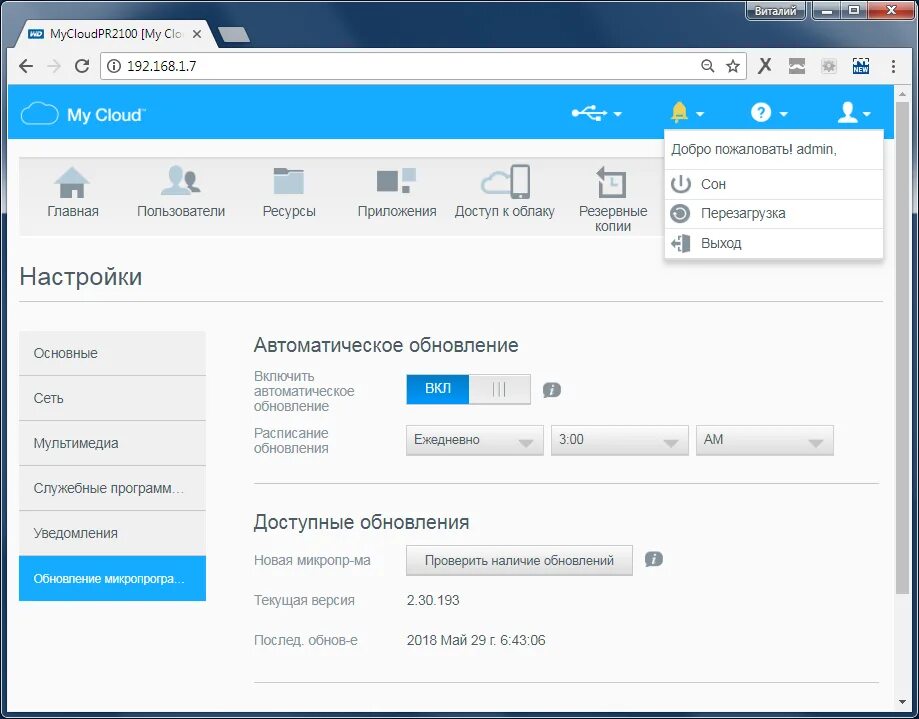Click the gear extension icon in toolbar

pos(829,66)
